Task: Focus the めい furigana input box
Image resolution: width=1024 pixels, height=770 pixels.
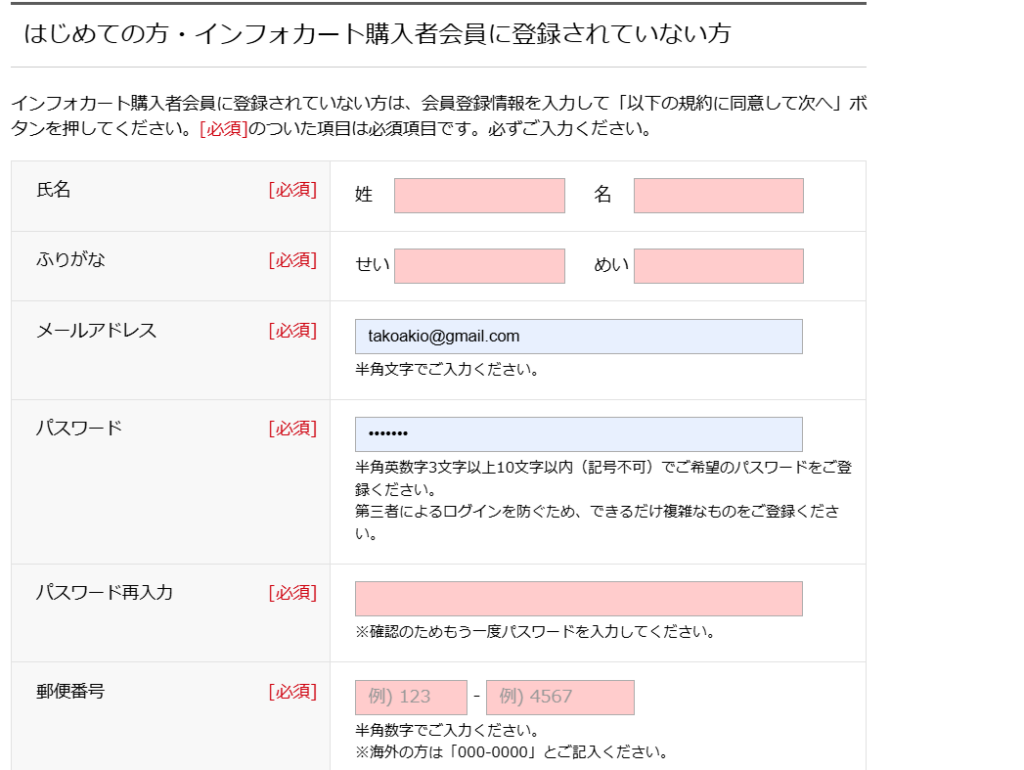Action: 718,266
